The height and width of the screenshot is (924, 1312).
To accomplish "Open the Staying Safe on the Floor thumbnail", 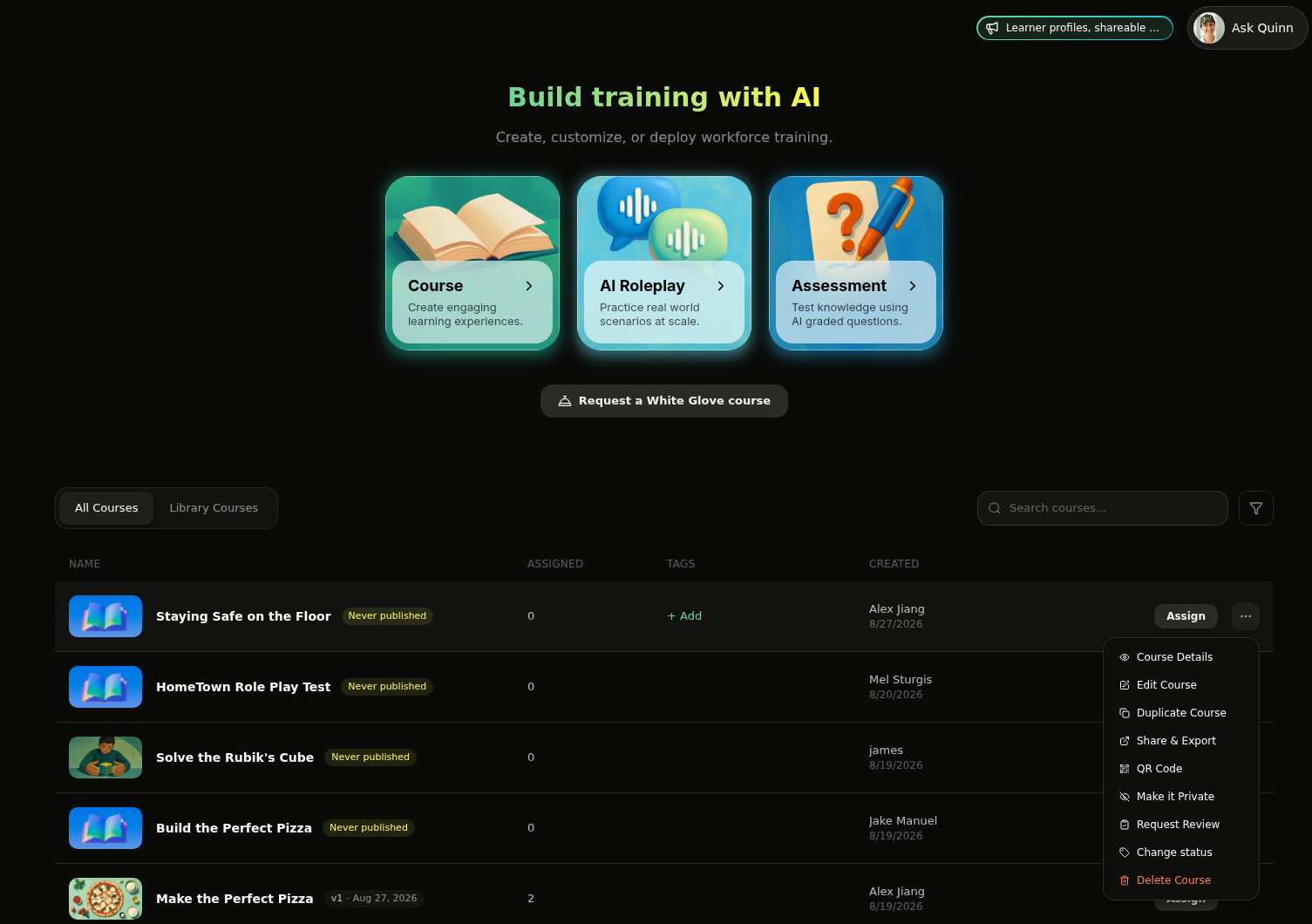I will 105,616.
